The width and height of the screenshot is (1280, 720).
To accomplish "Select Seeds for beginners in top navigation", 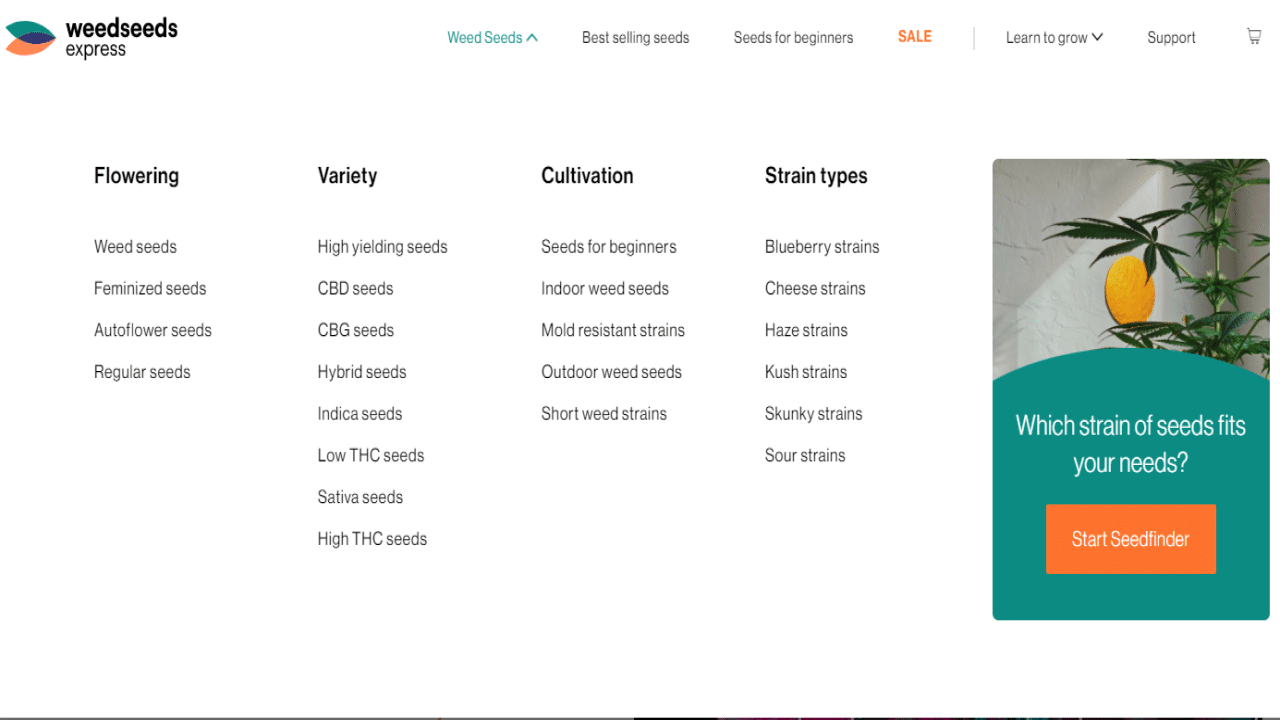I will [x=793, y=38].
